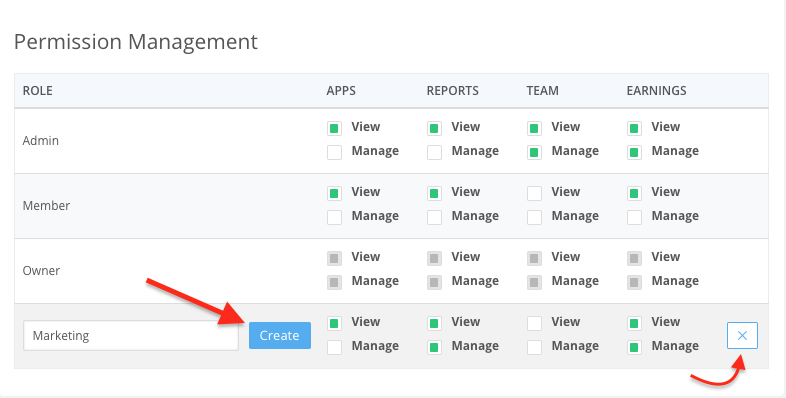The width and height of the screenshot is (786, 398).
Task: Check new role Apps Manage checkbox
Action: click(x=334, y=347)
